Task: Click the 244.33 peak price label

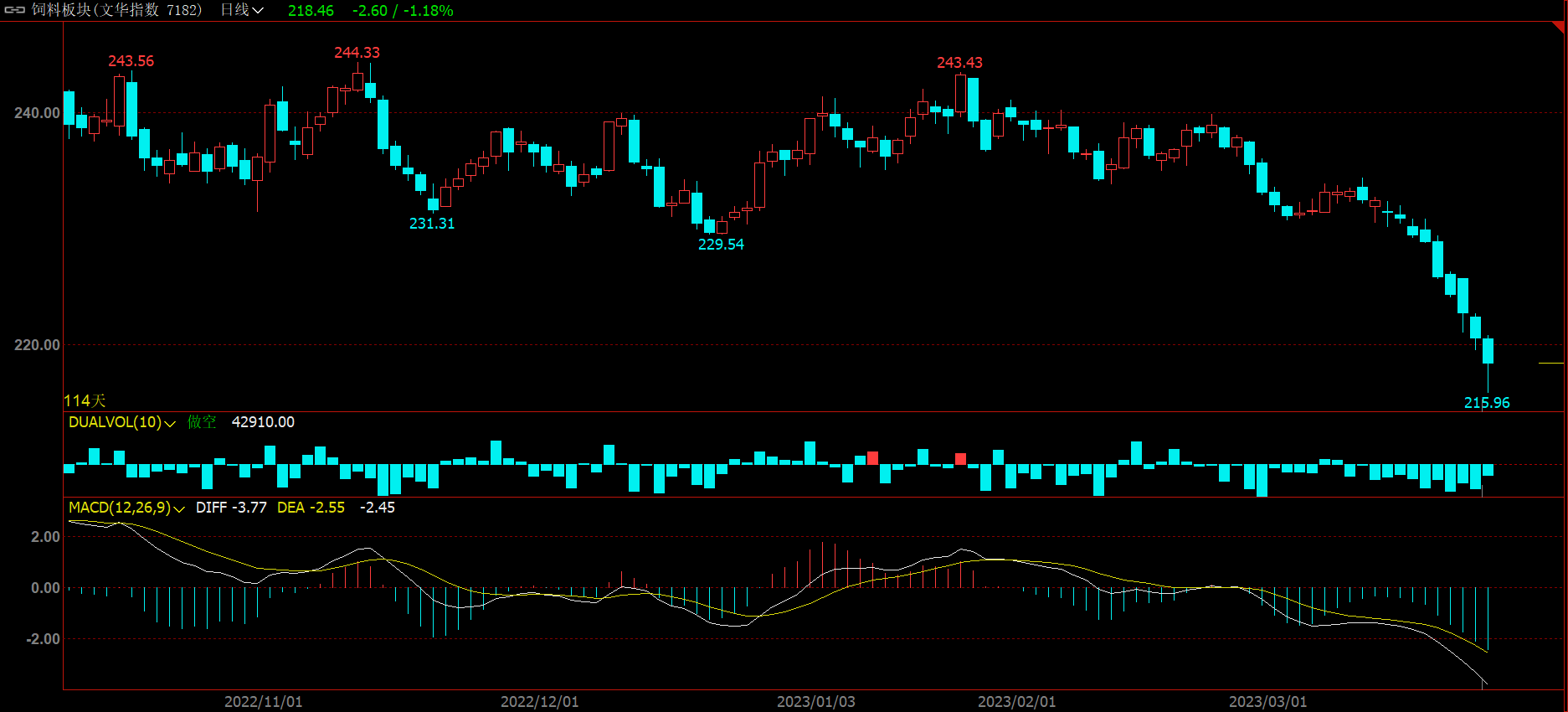Action: coord(357,53)
